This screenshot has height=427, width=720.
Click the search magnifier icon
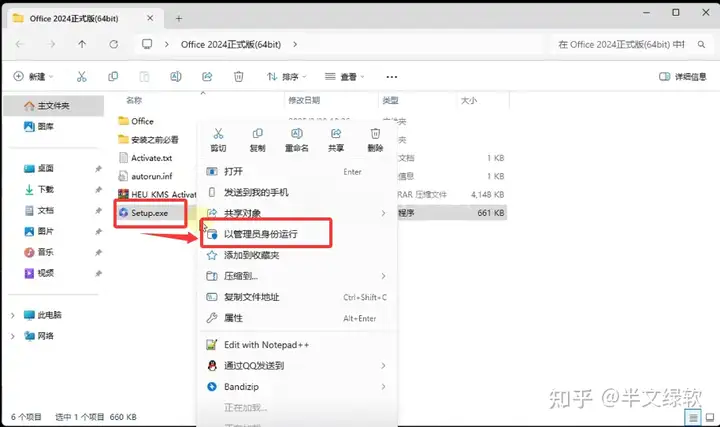[x=701, y=45]
